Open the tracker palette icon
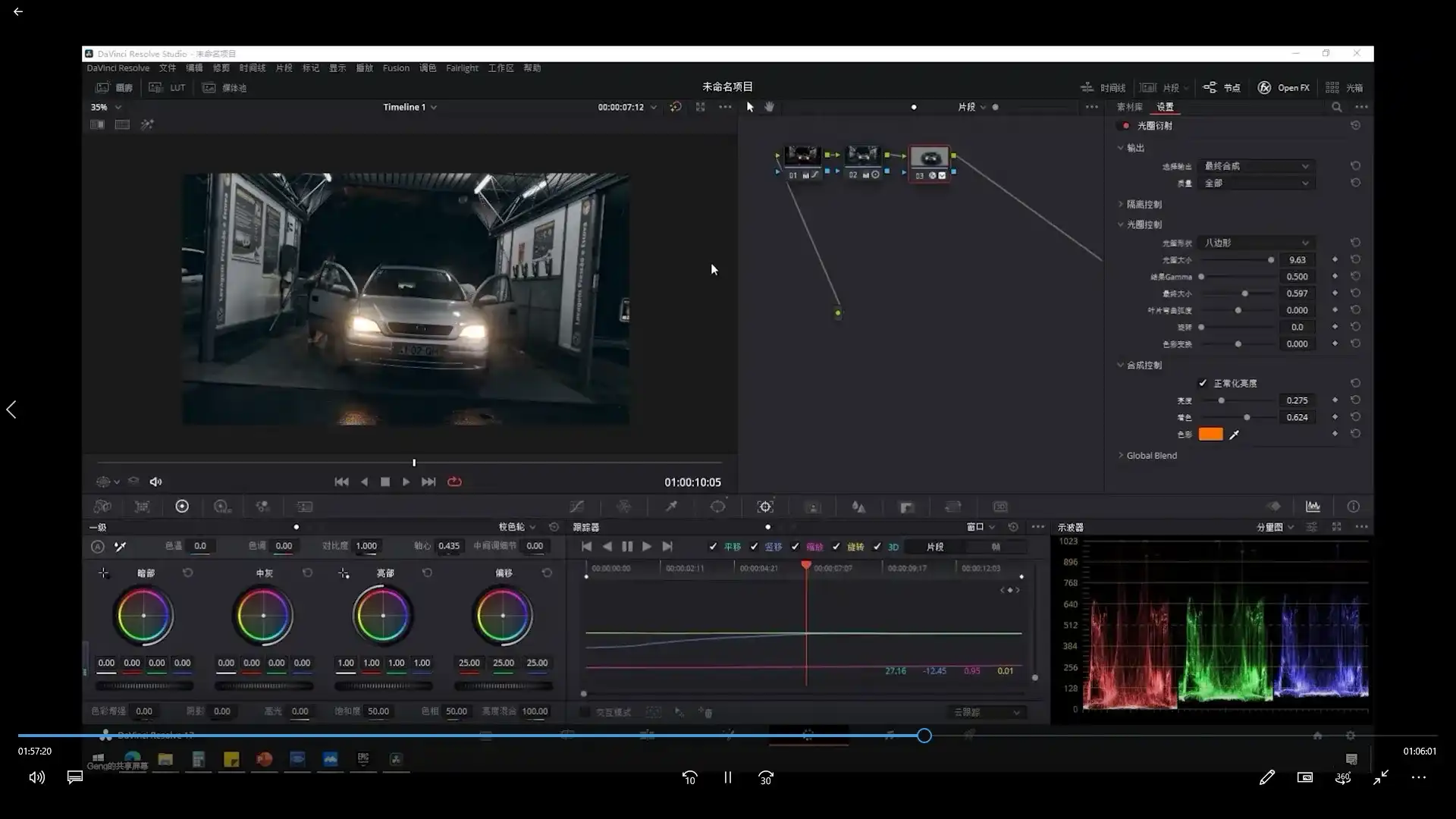1456x819 pixels. [765, 507]
